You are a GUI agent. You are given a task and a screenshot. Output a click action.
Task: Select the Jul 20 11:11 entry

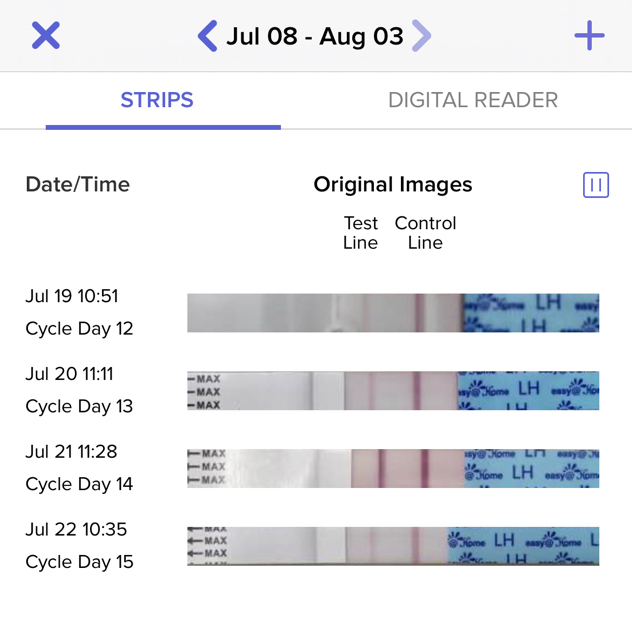tap(69, 374)
